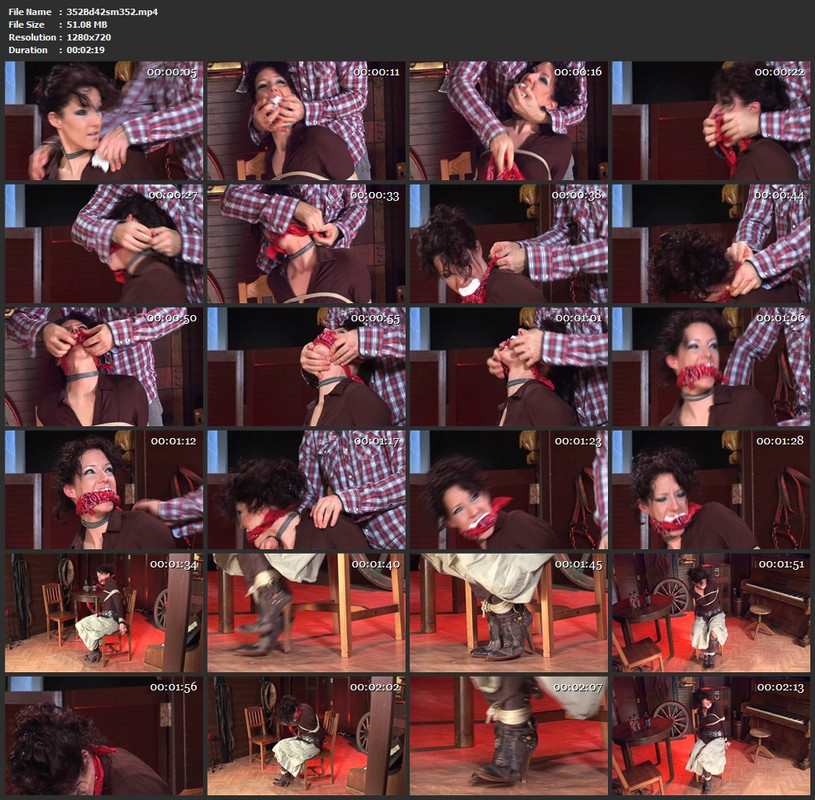Click the resolution value 1280x720
Viewport: 815px width, 800px height.
pos(88,37)
